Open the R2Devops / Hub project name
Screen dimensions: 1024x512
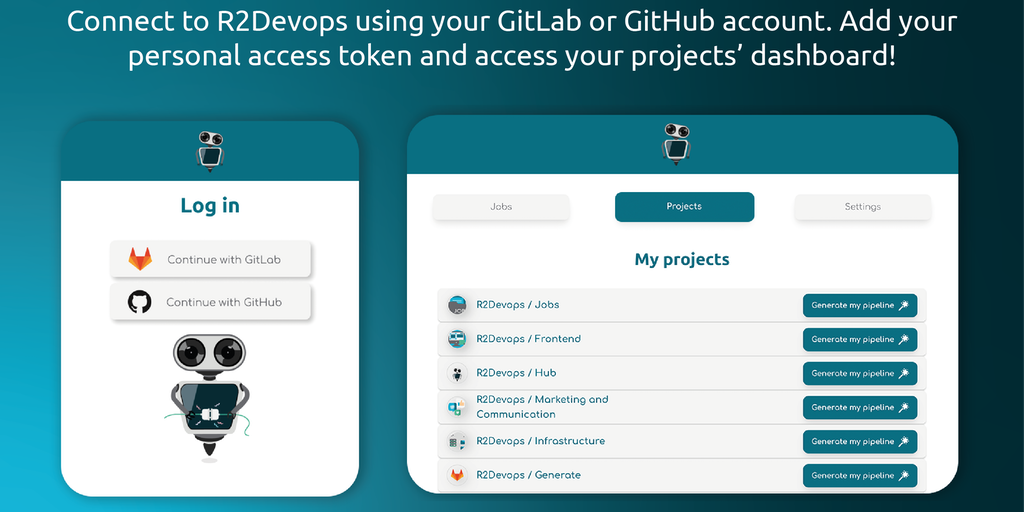click(516, 373)
